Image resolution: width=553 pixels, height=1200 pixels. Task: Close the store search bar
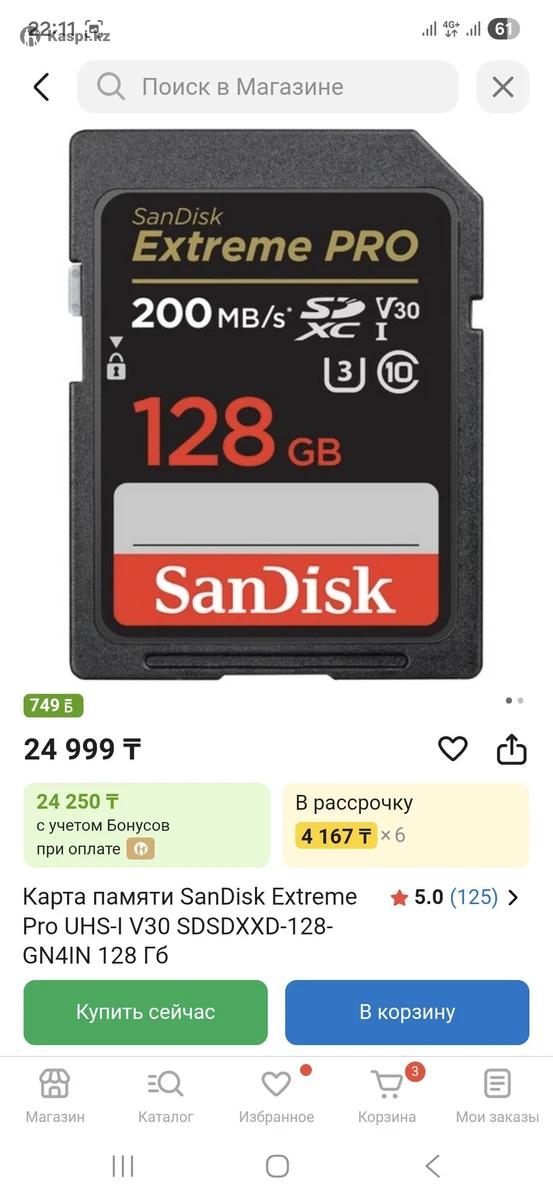click(503, 87)
